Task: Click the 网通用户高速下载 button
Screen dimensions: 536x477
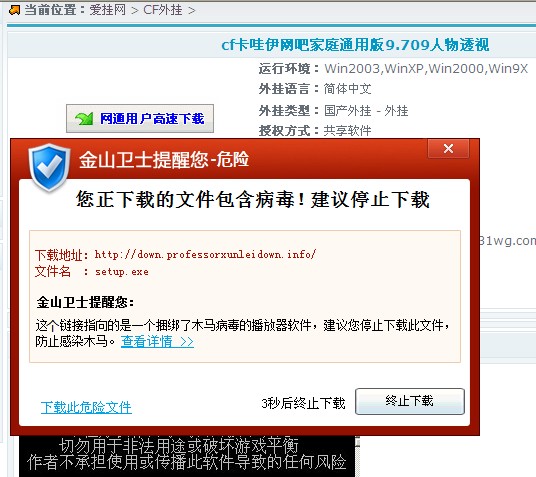Action: tap(140, 119)
